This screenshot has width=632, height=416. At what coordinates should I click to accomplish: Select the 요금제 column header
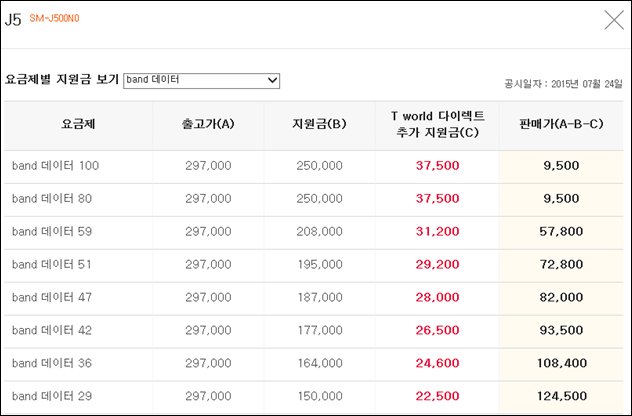click(78, 124)
